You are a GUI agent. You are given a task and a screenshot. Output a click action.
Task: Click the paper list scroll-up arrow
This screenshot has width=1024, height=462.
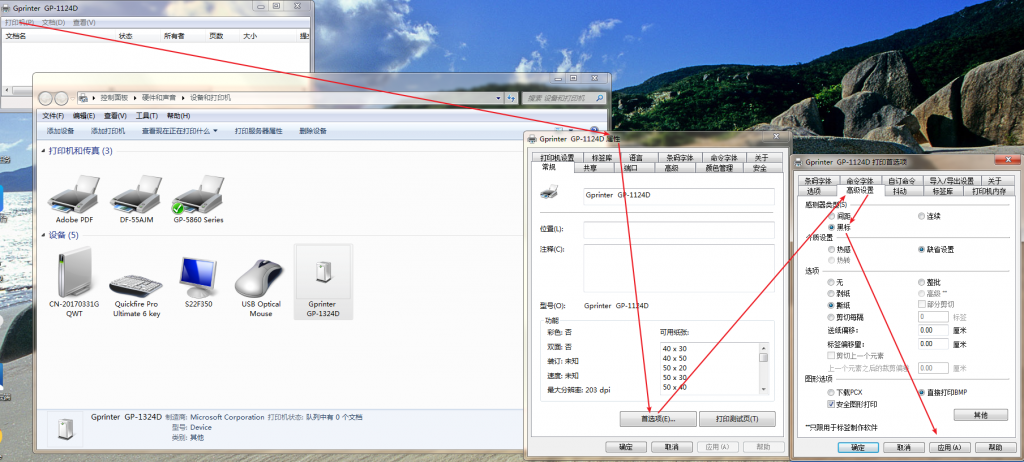coord(763,348)
